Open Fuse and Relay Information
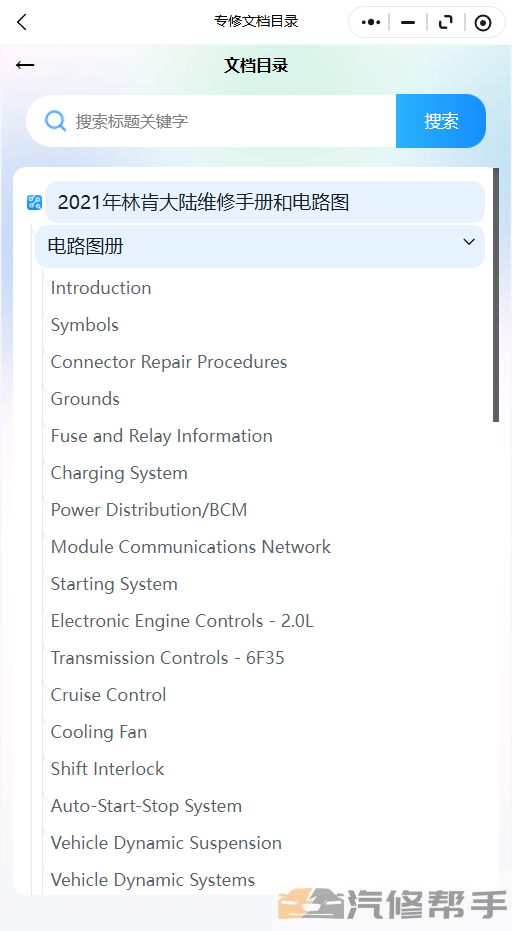The height and width of the screenshot is (931, 512). click(162, 436)
